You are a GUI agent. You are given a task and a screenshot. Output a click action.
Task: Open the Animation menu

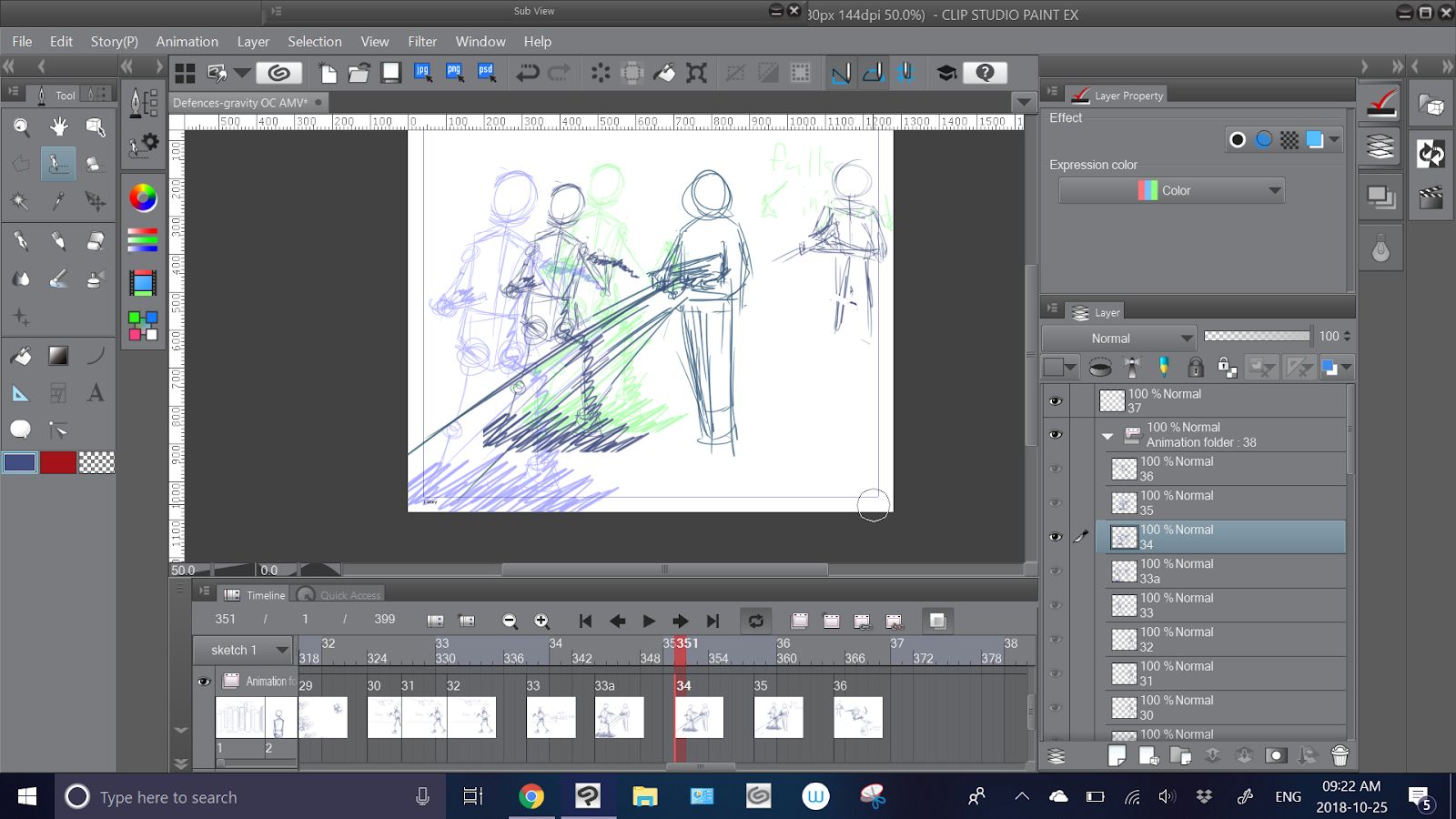tap(187, 42)
